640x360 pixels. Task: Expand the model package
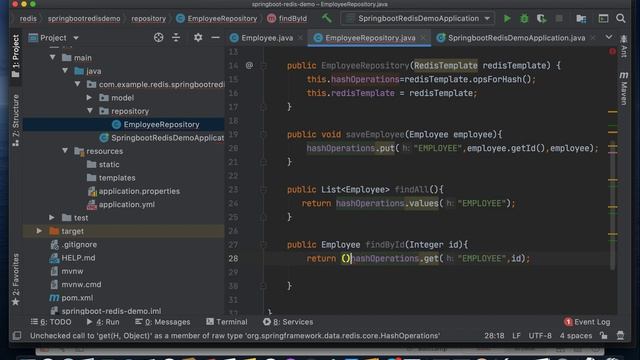pos(90,98)
